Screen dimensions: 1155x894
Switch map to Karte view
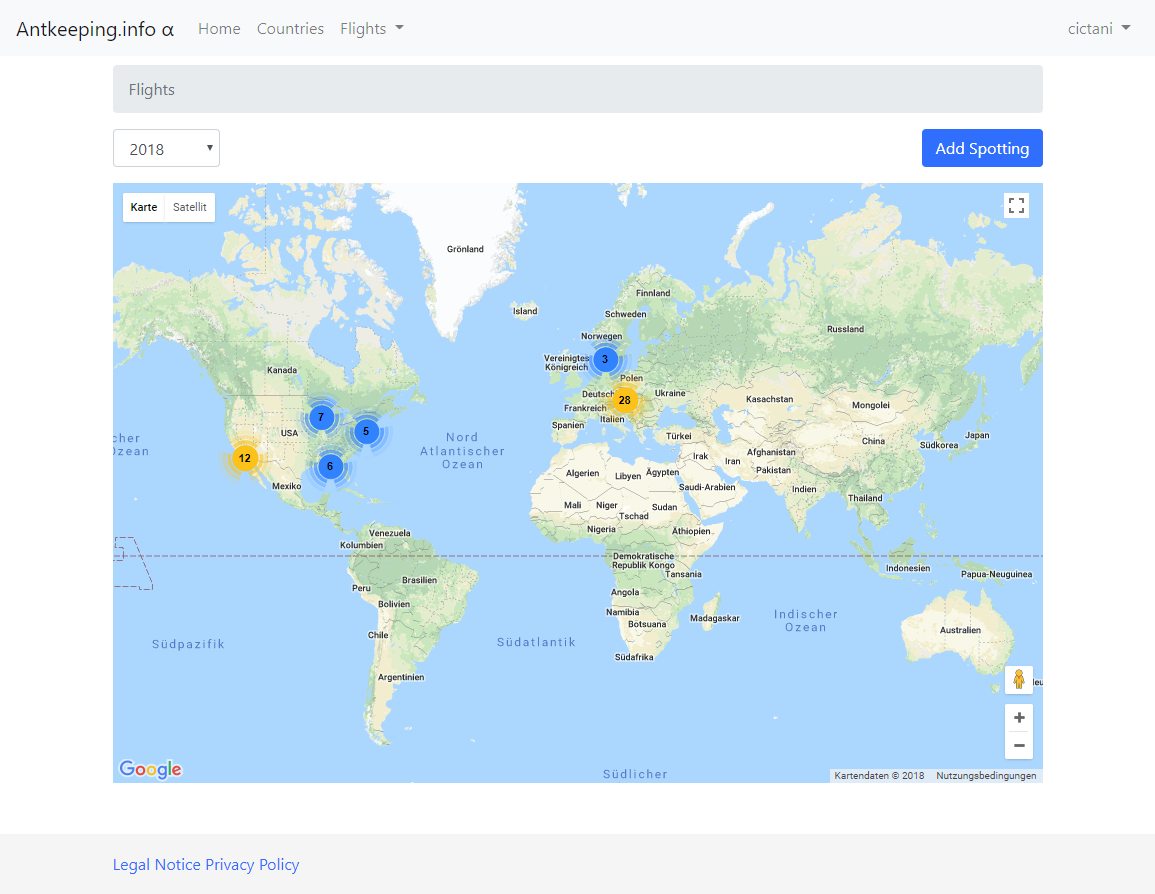coord(144,207)
